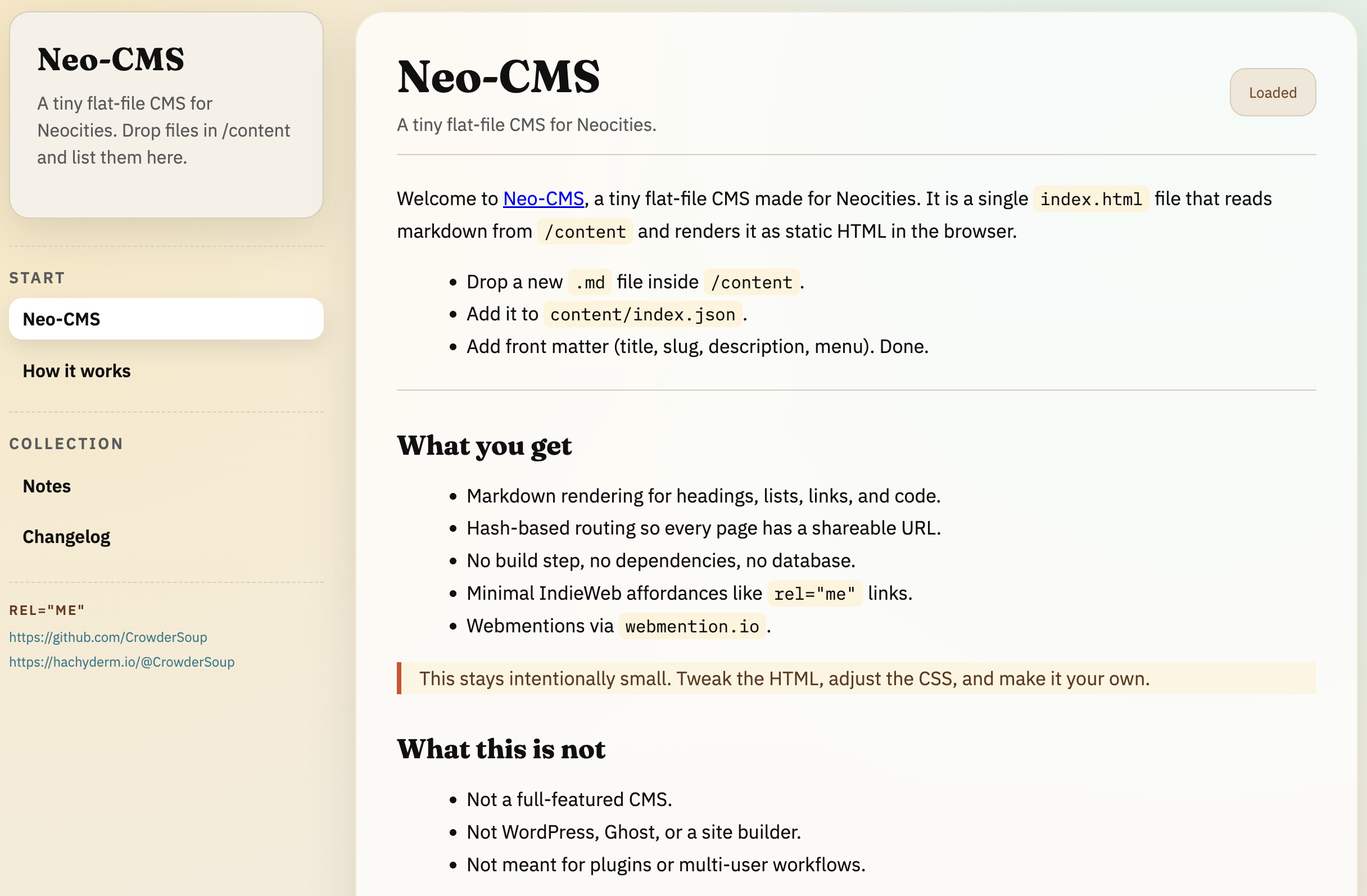
Task: Go to Notes in Collection
Action: pyautogui.click(x=47, y=486)
